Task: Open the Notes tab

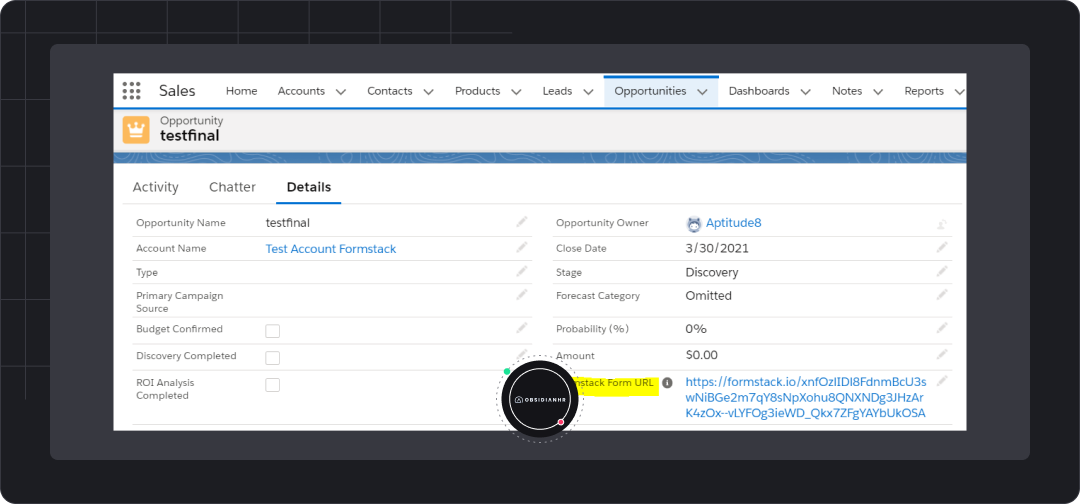Action: pyautogui.click(x=847, y=91)
